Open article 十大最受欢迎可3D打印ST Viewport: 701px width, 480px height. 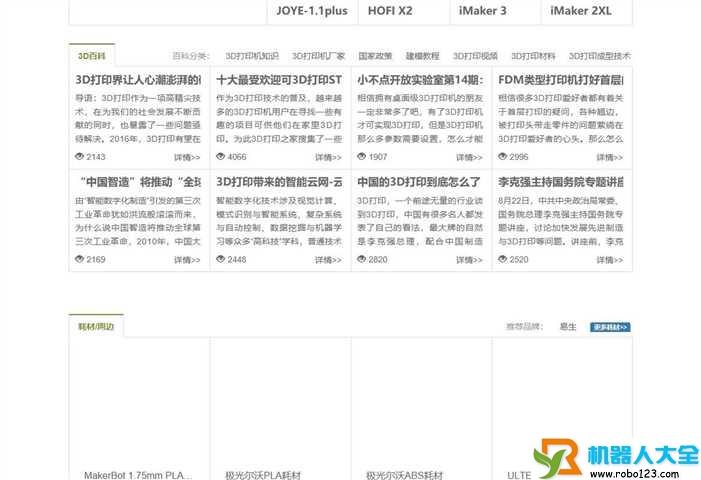coord(279,80)
